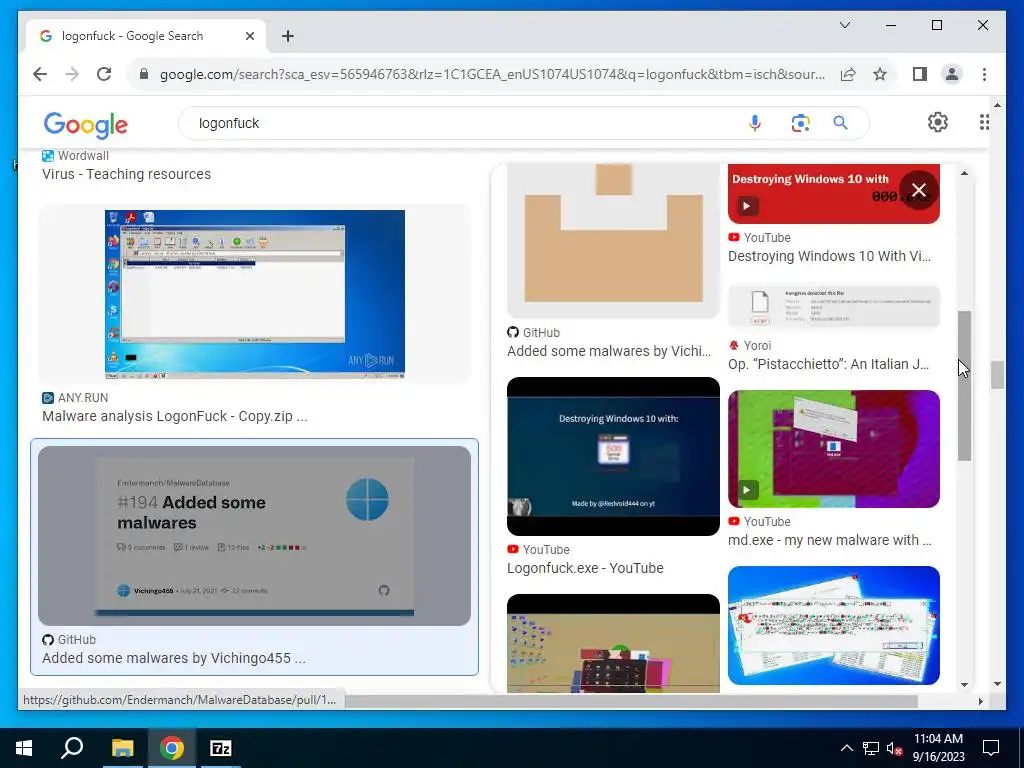Bookmark this page with the star icon
The width and height of the screenshot is (1024, 768).
click(x=880, y=74)
